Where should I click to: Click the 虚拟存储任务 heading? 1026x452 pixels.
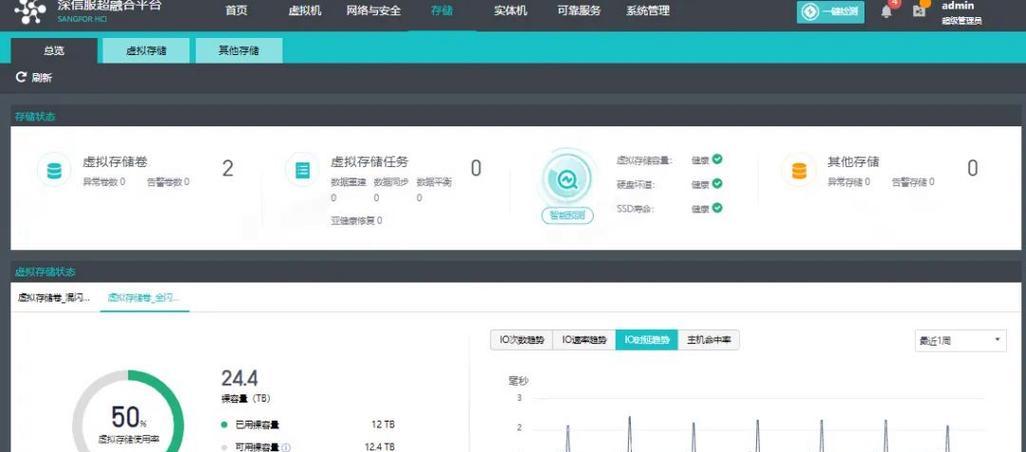pyautogui.click(x=369, y=162)
